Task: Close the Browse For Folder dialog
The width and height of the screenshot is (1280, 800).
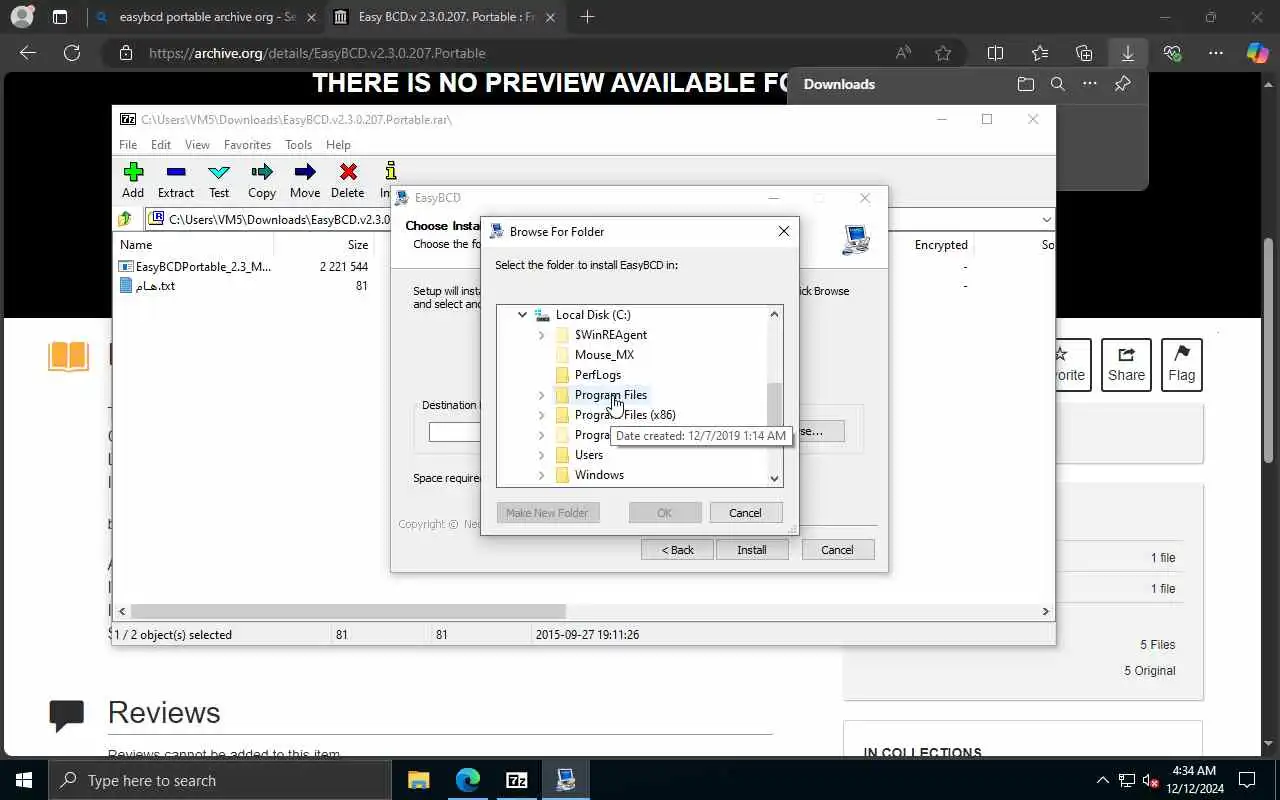Action: point(784,231)
